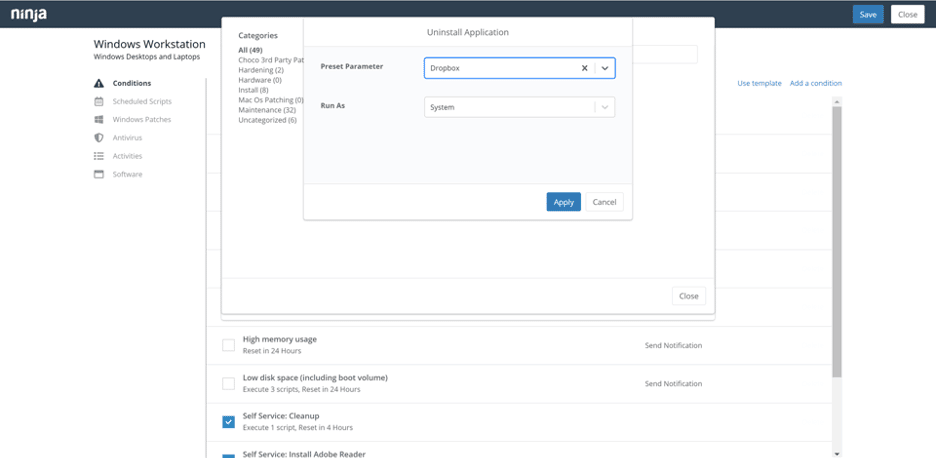
Task: Check the Low disk space condition
Action: (228, 383)
